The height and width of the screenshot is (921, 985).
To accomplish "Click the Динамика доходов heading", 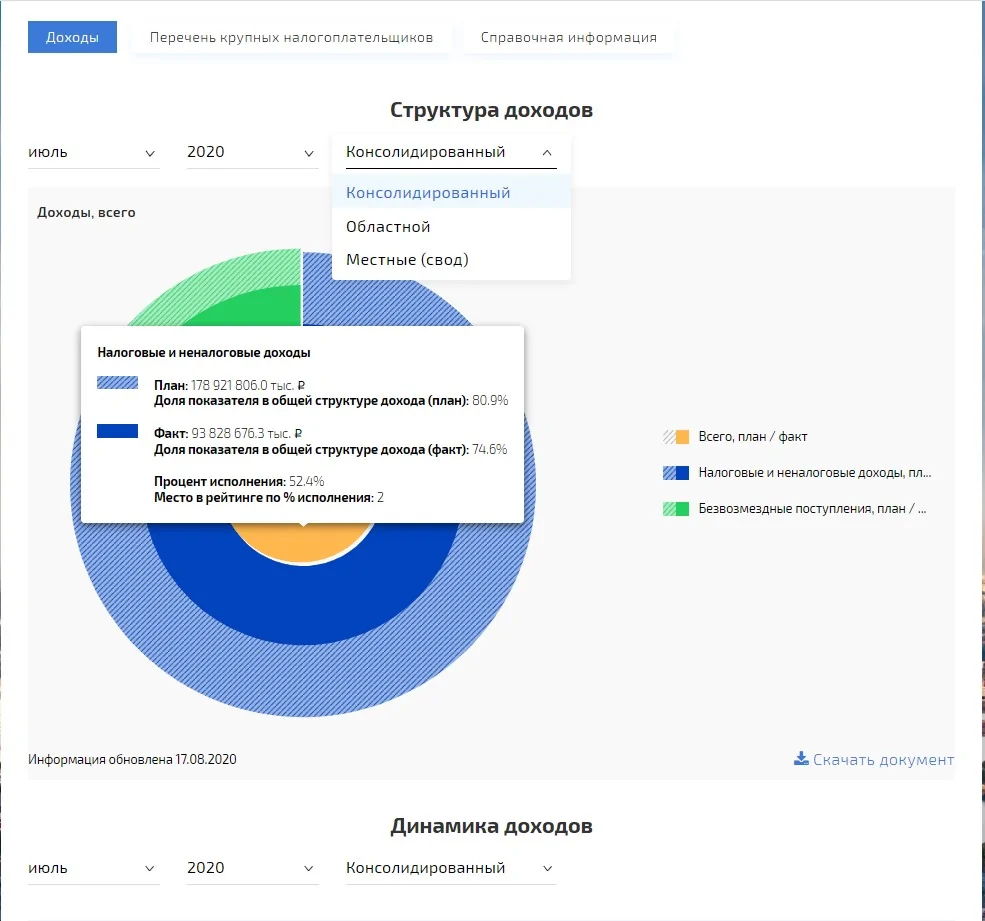I will click(491, 826).
